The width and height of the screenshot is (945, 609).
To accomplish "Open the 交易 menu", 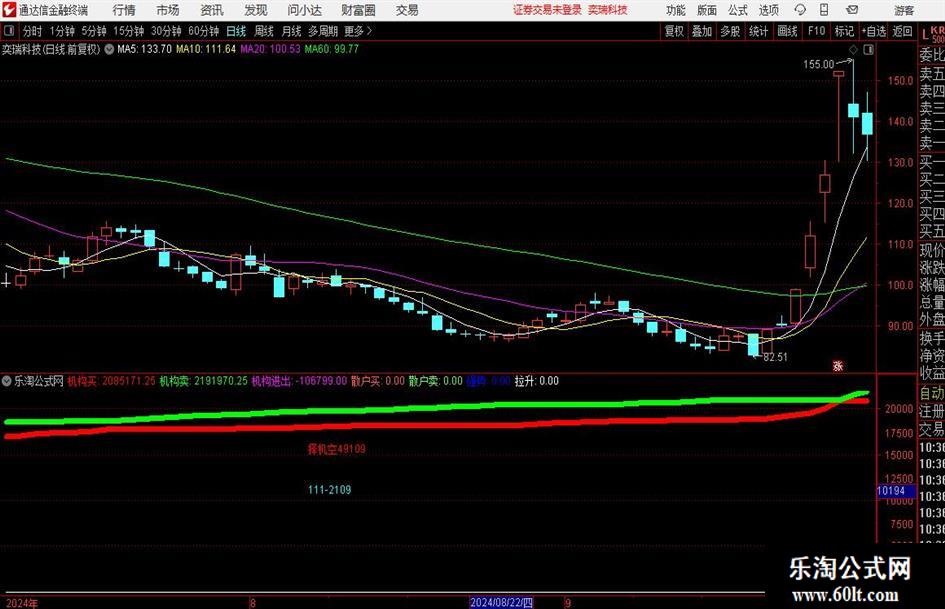I will (407, 10).
